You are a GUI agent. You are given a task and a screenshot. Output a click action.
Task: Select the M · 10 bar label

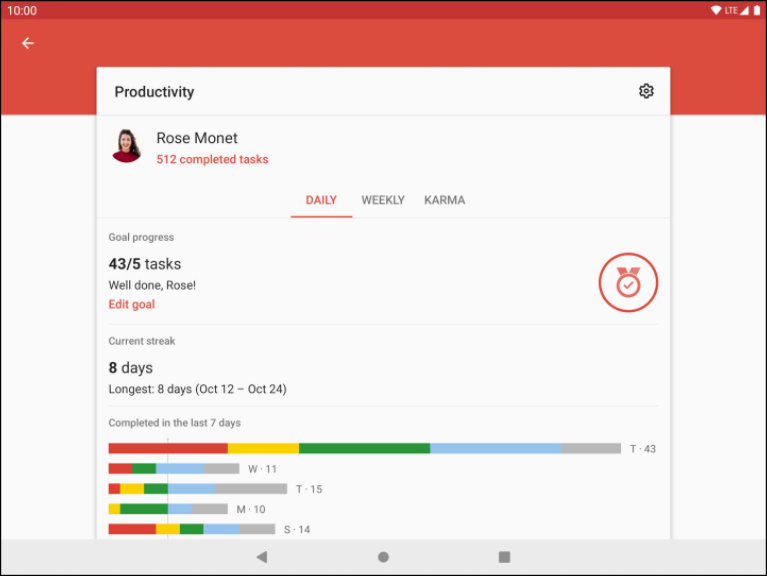[251, 510]
